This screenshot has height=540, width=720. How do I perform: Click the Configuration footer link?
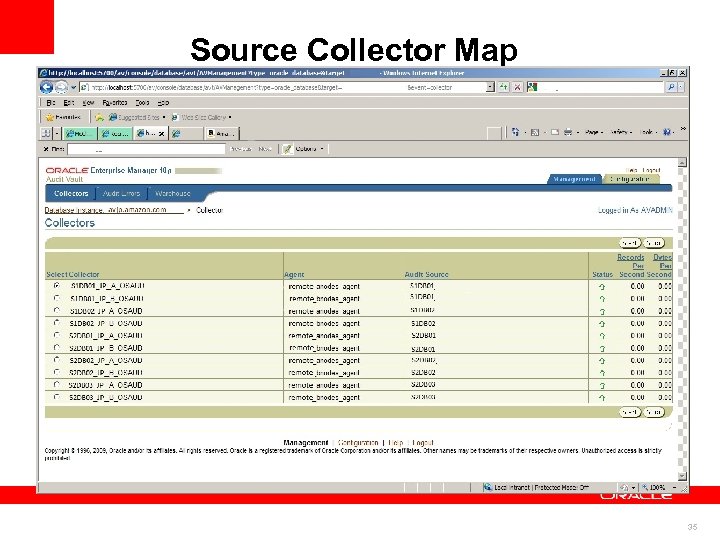pyautogui.click(x=358, y=443)
